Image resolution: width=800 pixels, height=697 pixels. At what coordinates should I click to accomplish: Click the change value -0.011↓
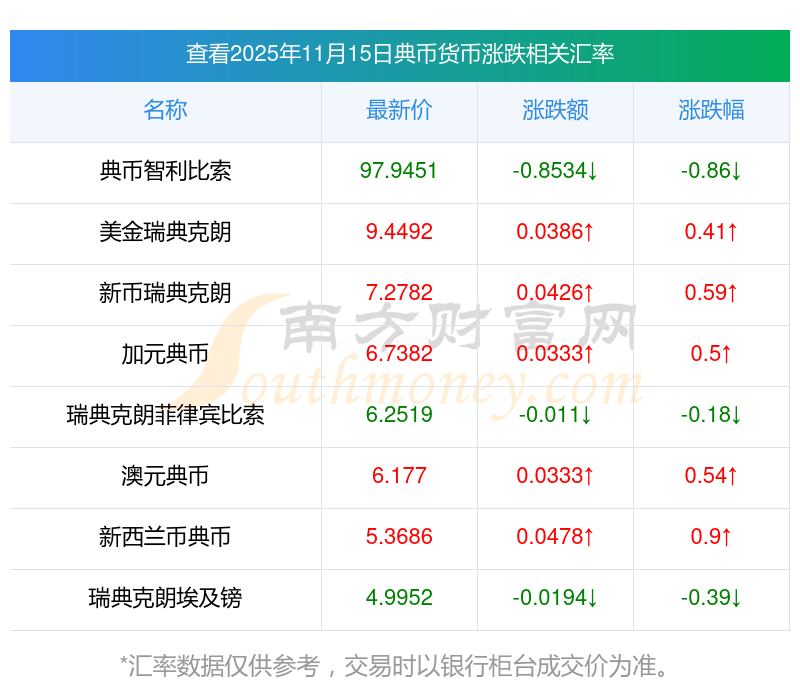(555, 415)
